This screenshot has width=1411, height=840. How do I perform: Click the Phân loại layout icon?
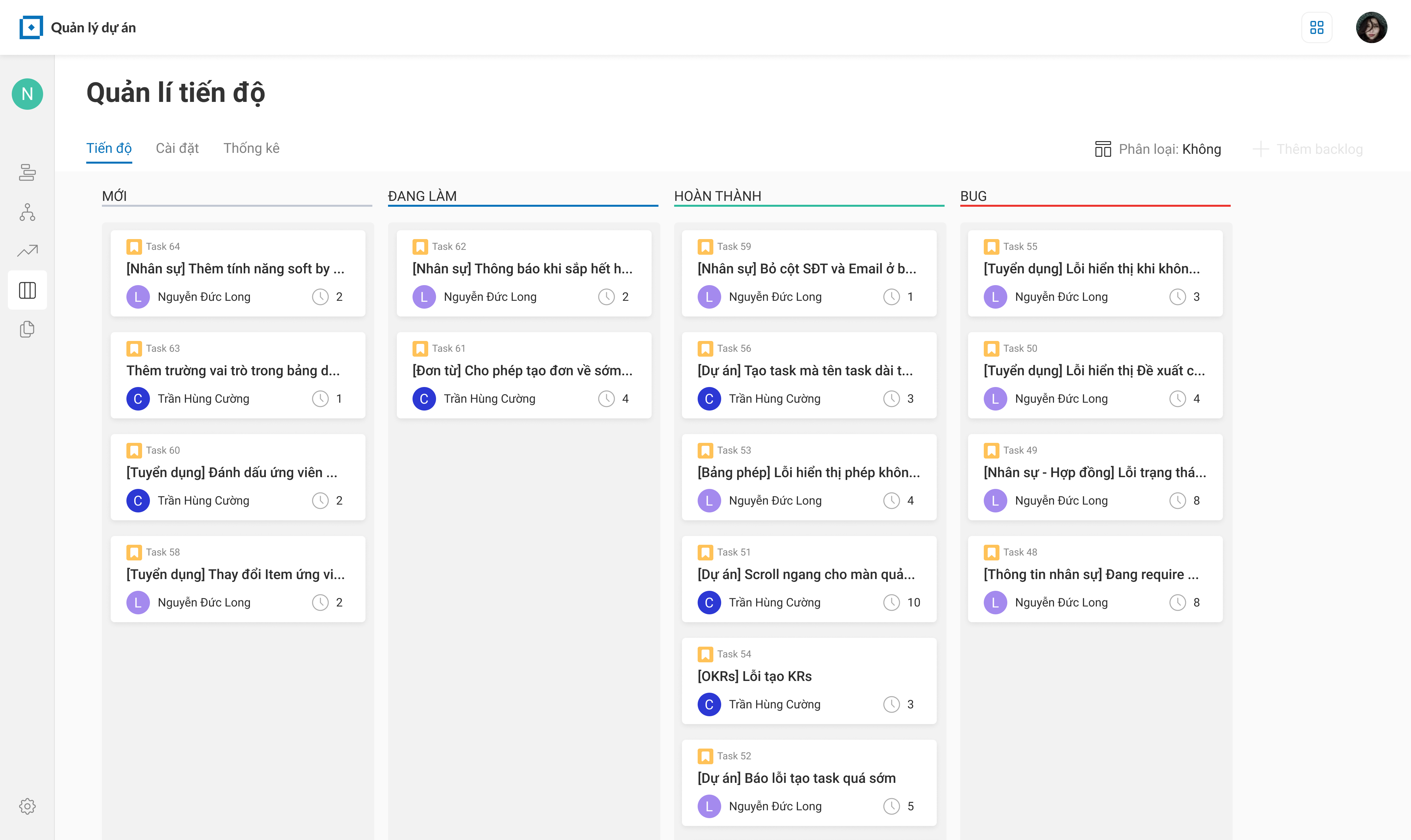[x=1103, y=149]
